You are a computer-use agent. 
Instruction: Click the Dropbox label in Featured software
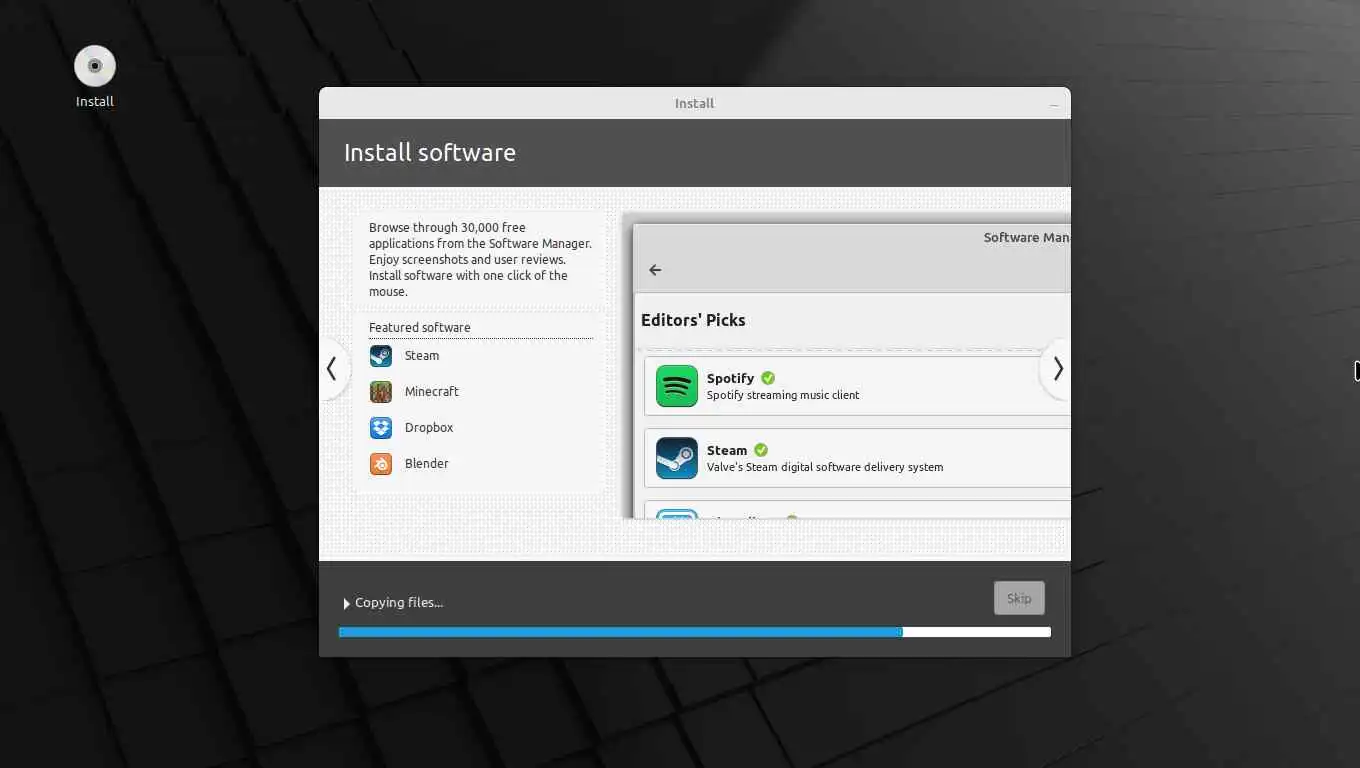(429, 428)
